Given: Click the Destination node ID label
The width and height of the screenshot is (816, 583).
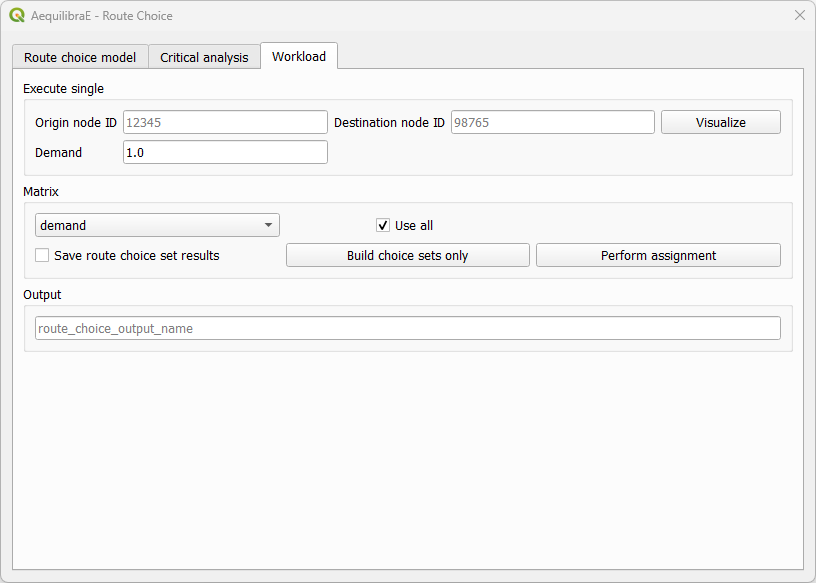Looking at the screenshot, I should (389, 122).
